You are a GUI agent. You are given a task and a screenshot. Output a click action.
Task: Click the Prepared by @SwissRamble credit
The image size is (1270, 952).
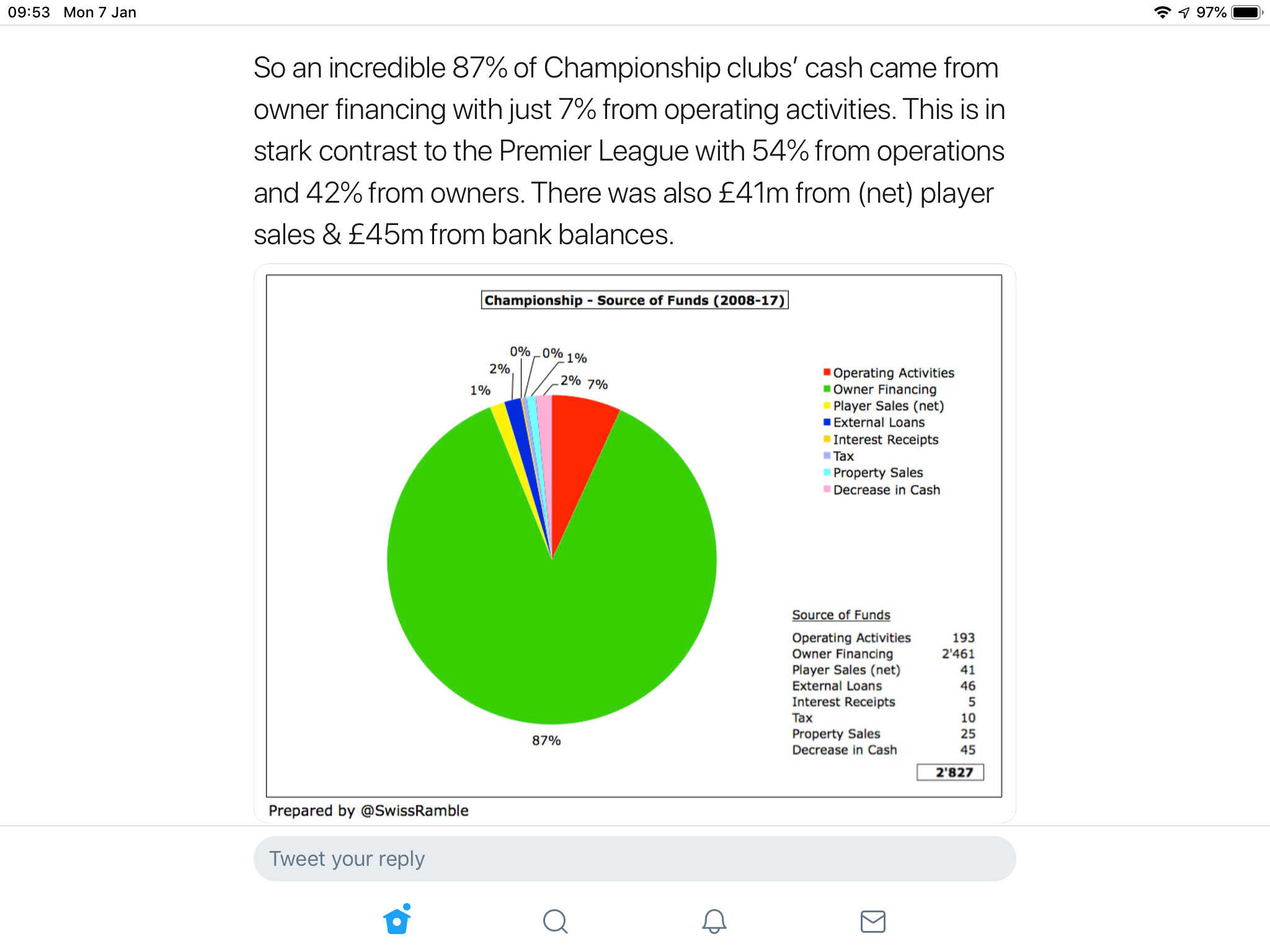point(368,810)
